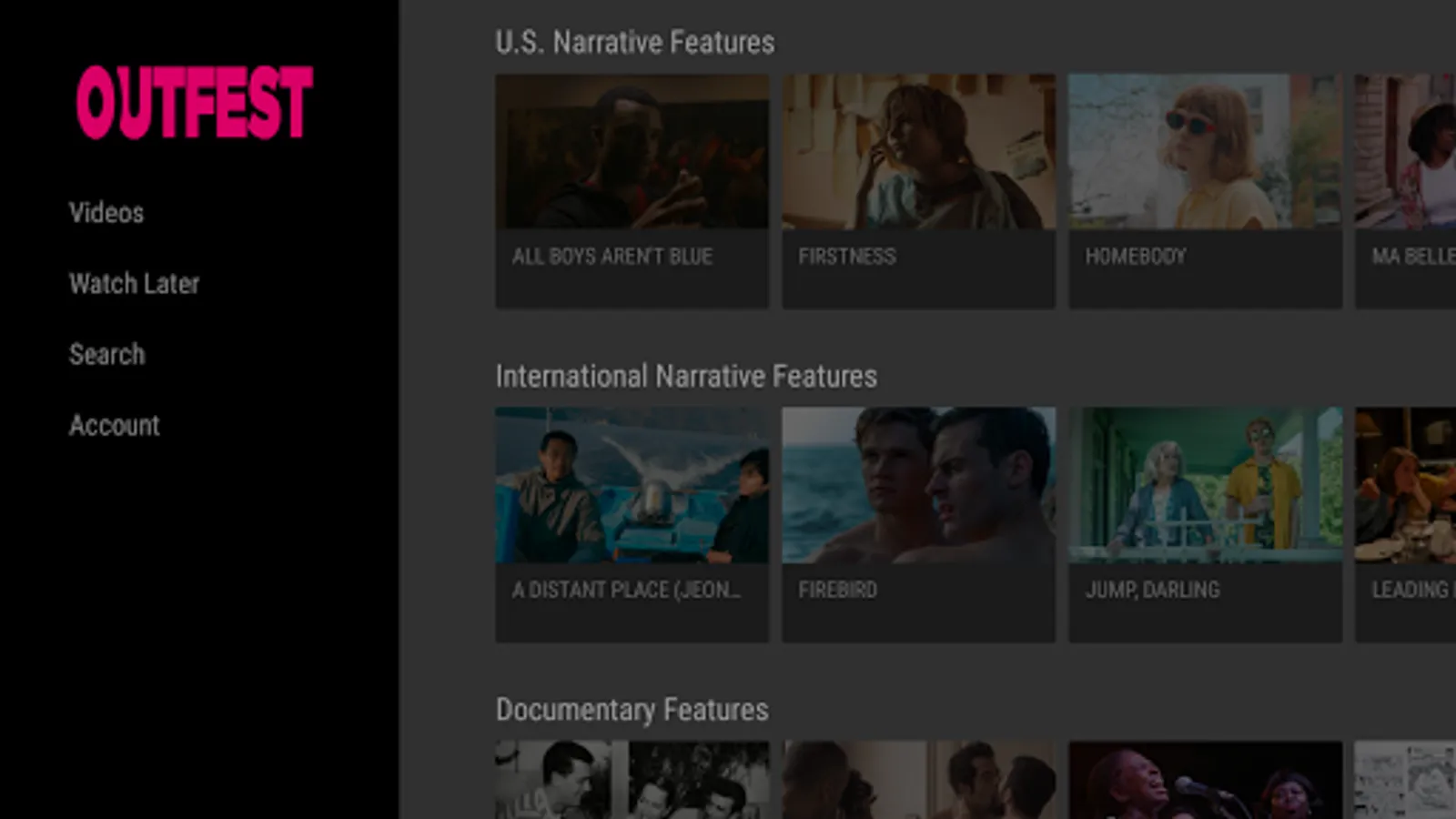Click the 'FIREBIRD' title text
The height and width of the screenshot is (819, 1456).
coord(838,591)
